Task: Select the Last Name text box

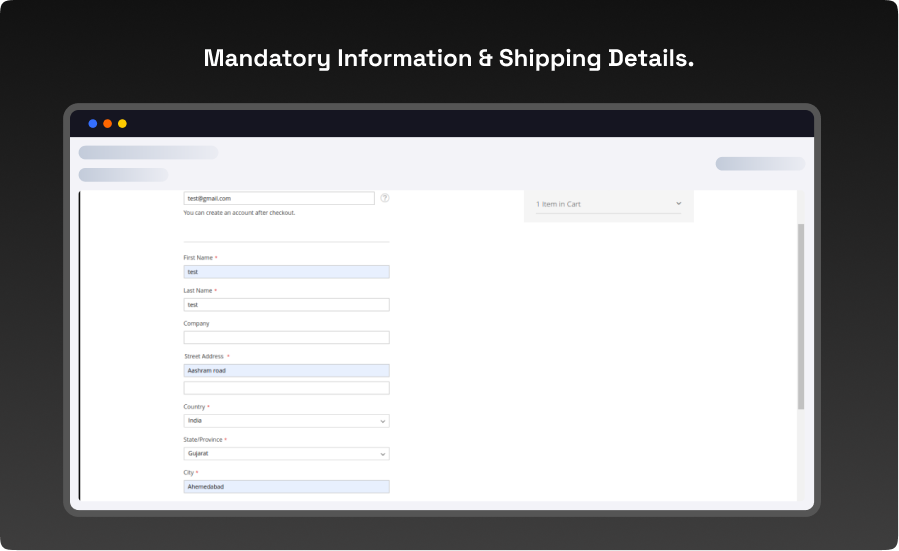Action: point(286,305)
